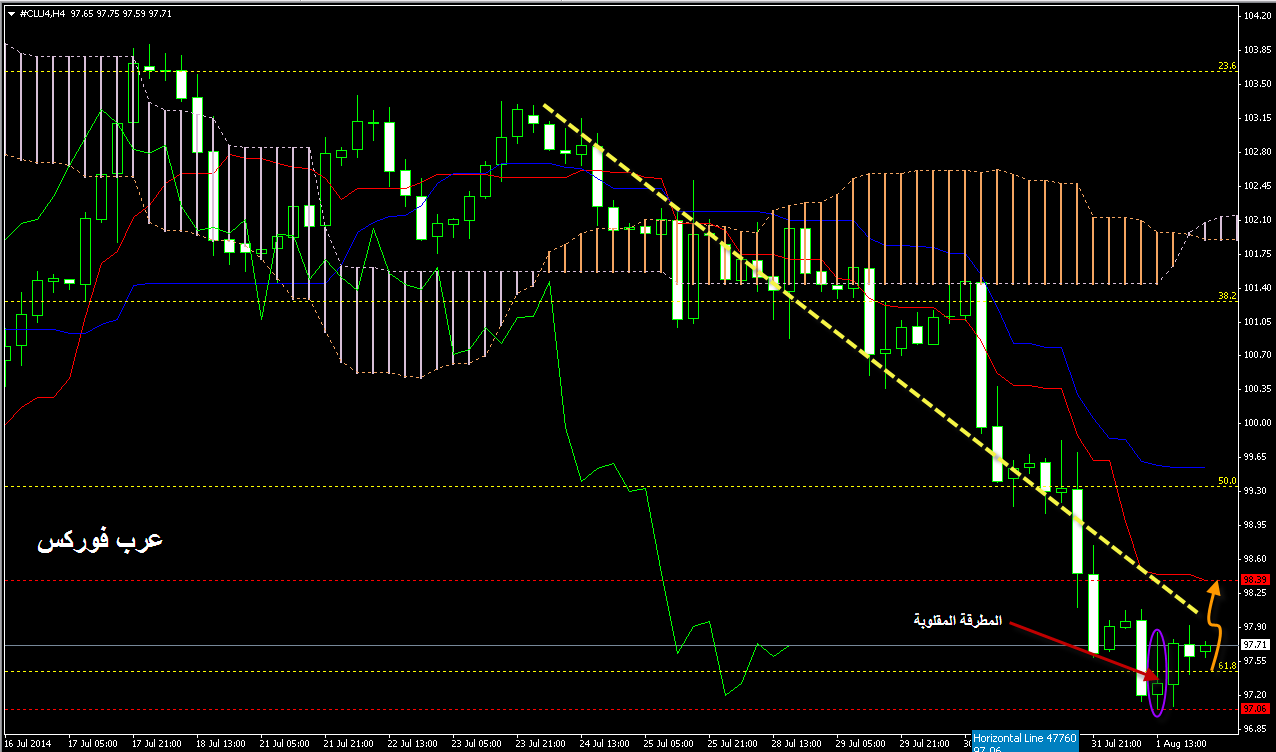Click the 61.8 Fibonacci level label
This screenshot has width=1276, height=752.
tap(1227, 665)
